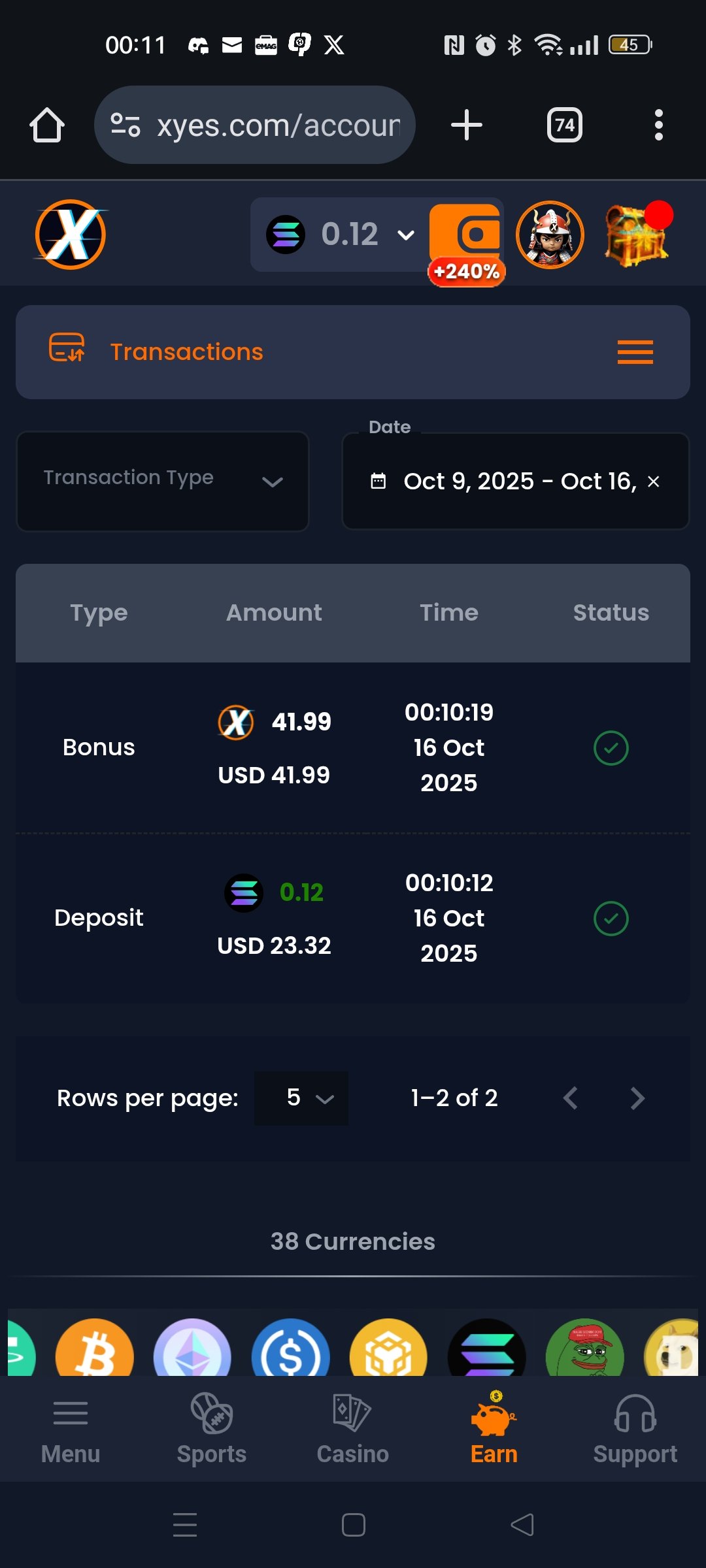Go to next page of transactions

tap(637, 1098)
